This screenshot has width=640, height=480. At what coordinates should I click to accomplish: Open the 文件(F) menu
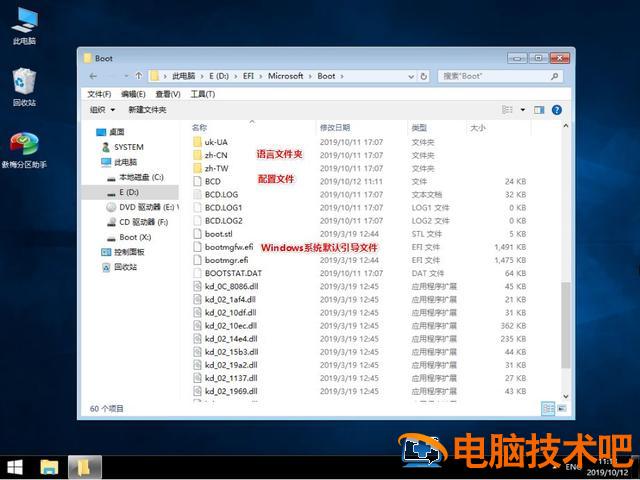(x=100, y=94)
